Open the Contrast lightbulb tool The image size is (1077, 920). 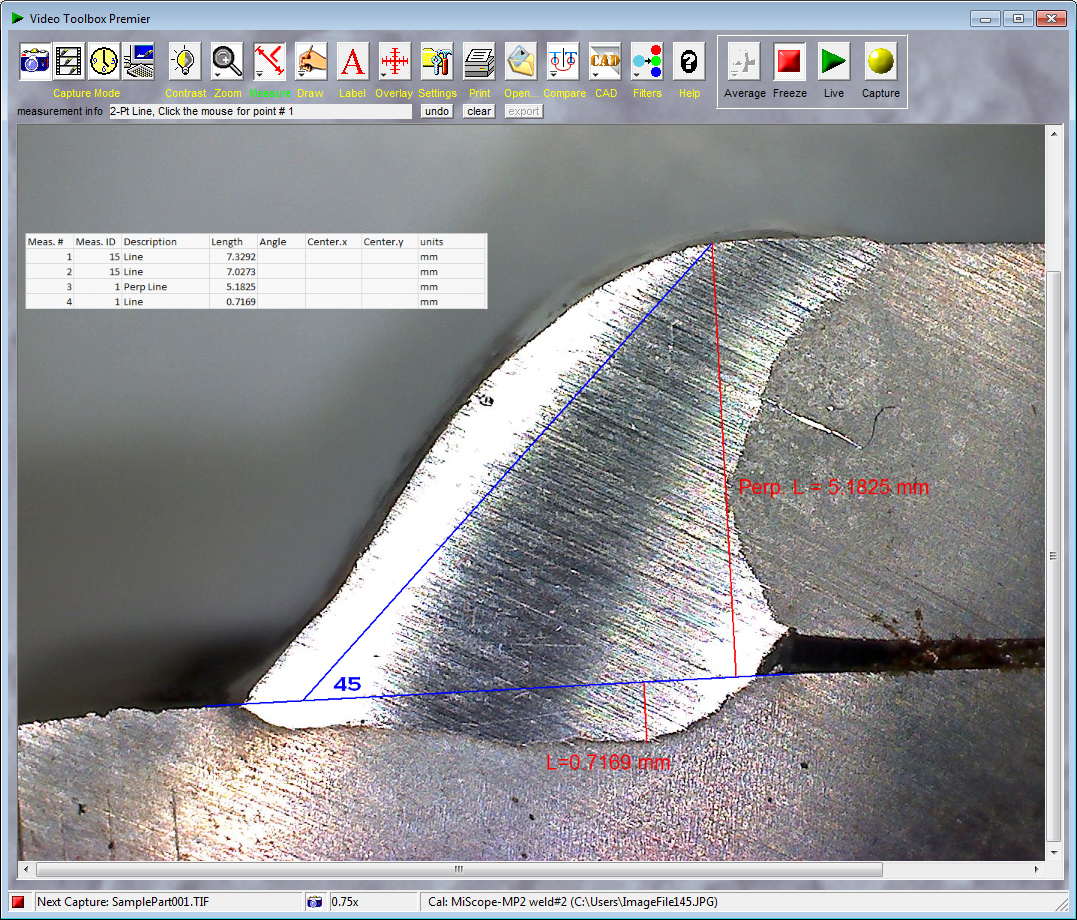pyautogui.click(x=185, y=62)
